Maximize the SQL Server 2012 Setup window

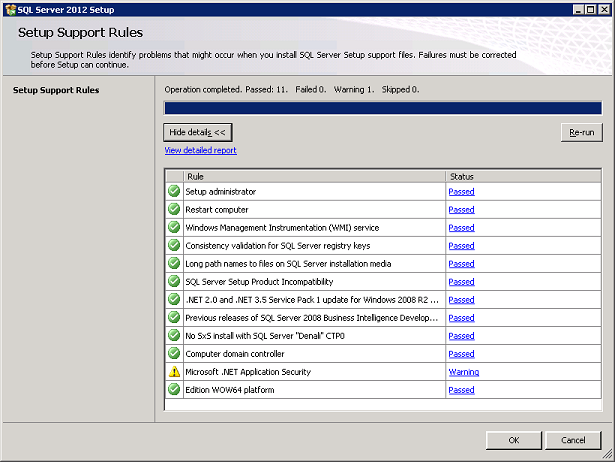(590, 9)
